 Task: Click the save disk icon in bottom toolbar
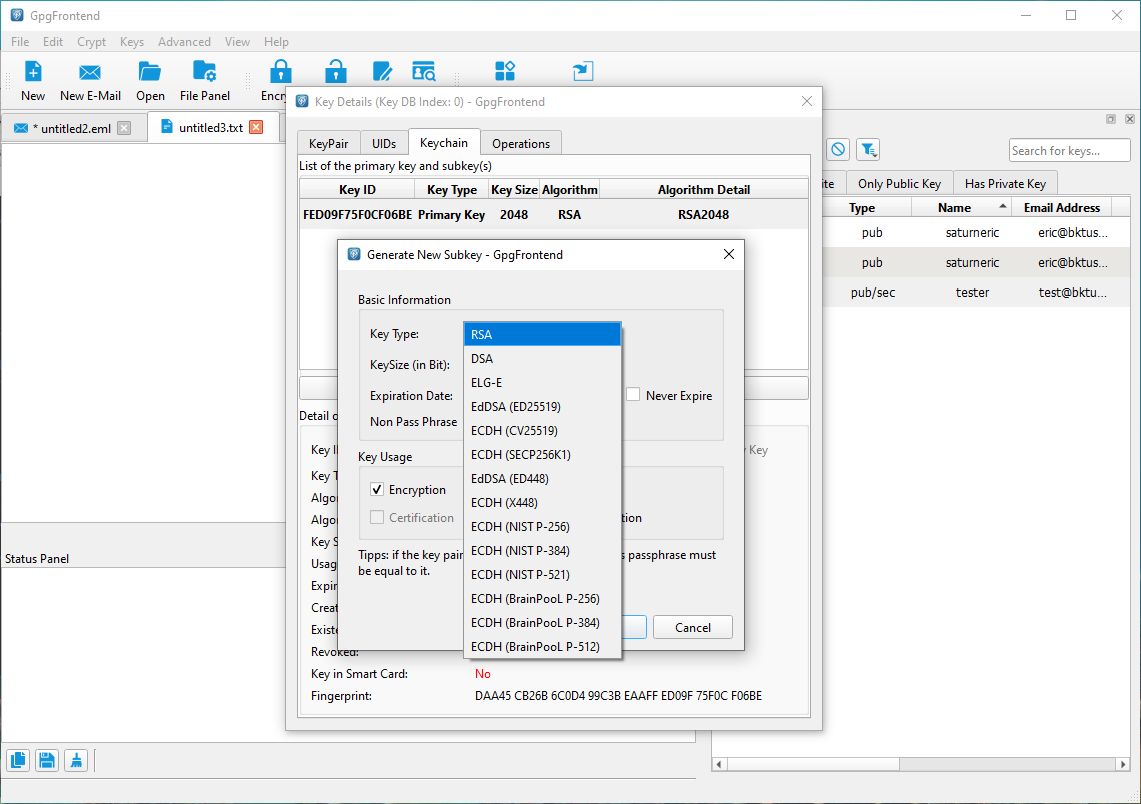pos(47,760)
